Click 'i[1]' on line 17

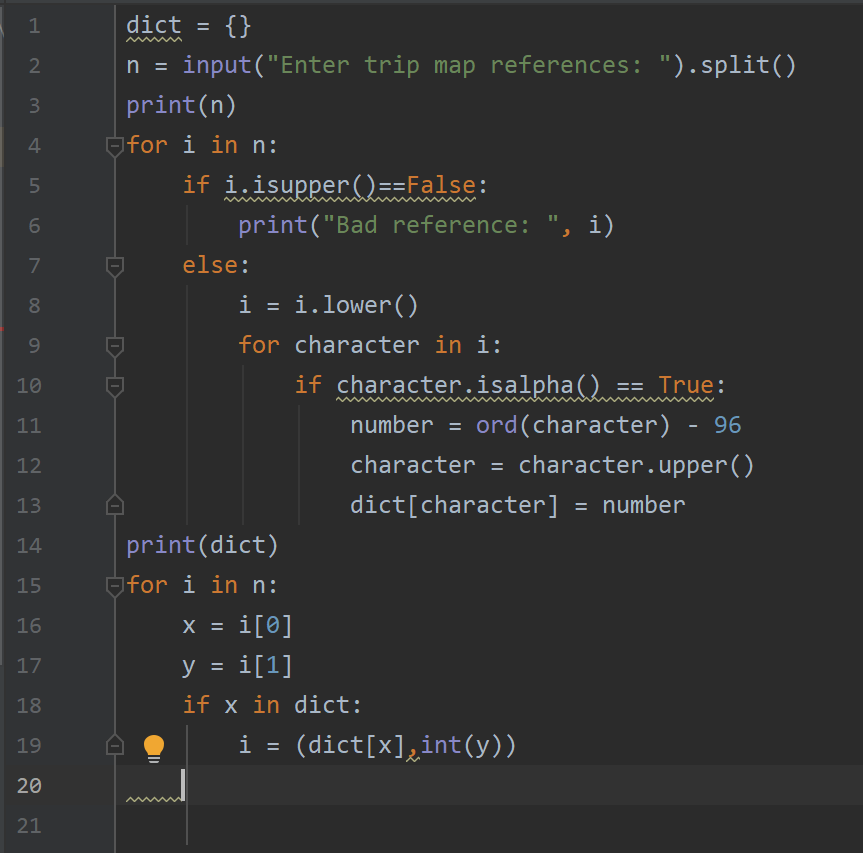265,666
